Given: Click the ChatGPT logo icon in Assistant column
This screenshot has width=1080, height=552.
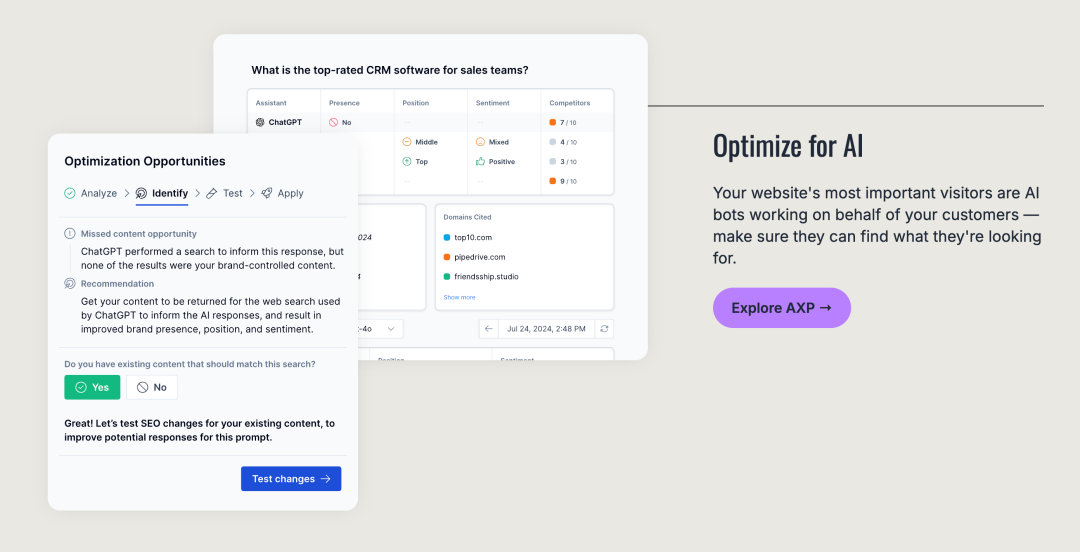Looking at the screenshot, I should coord(260,122).
